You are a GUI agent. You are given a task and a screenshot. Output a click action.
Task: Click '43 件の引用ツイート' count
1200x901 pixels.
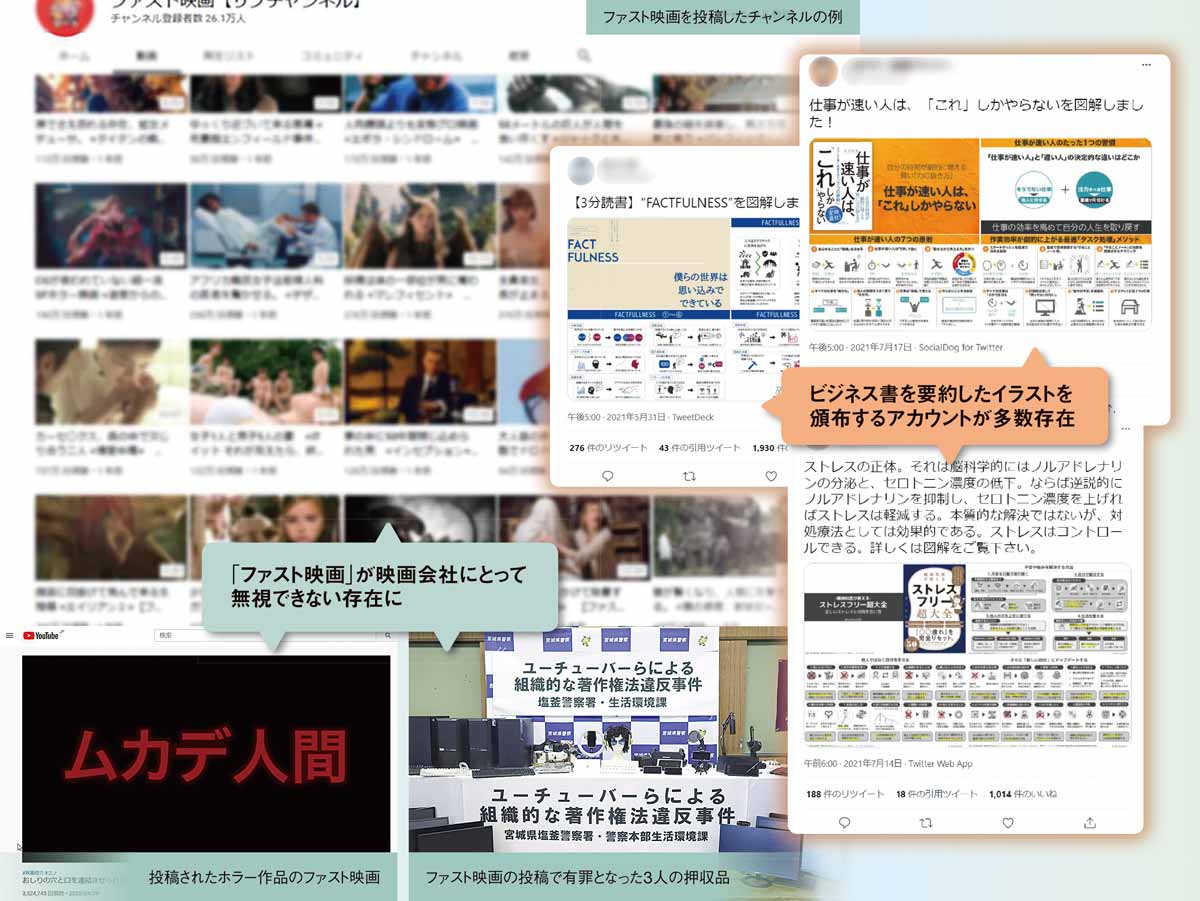pyautogui.click(x=699, y=448)
